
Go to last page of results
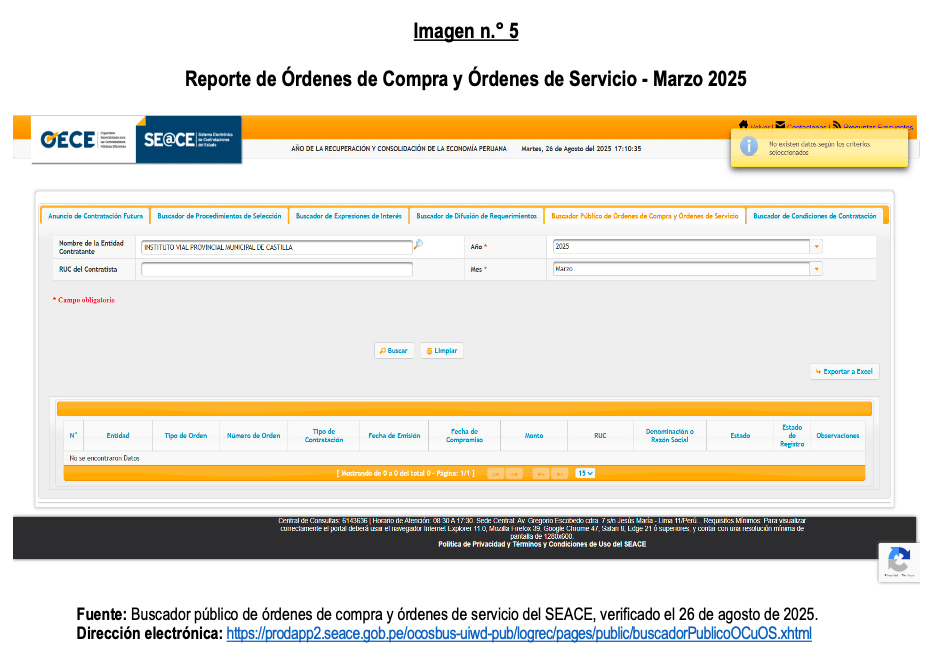click(x=560, y=473)
